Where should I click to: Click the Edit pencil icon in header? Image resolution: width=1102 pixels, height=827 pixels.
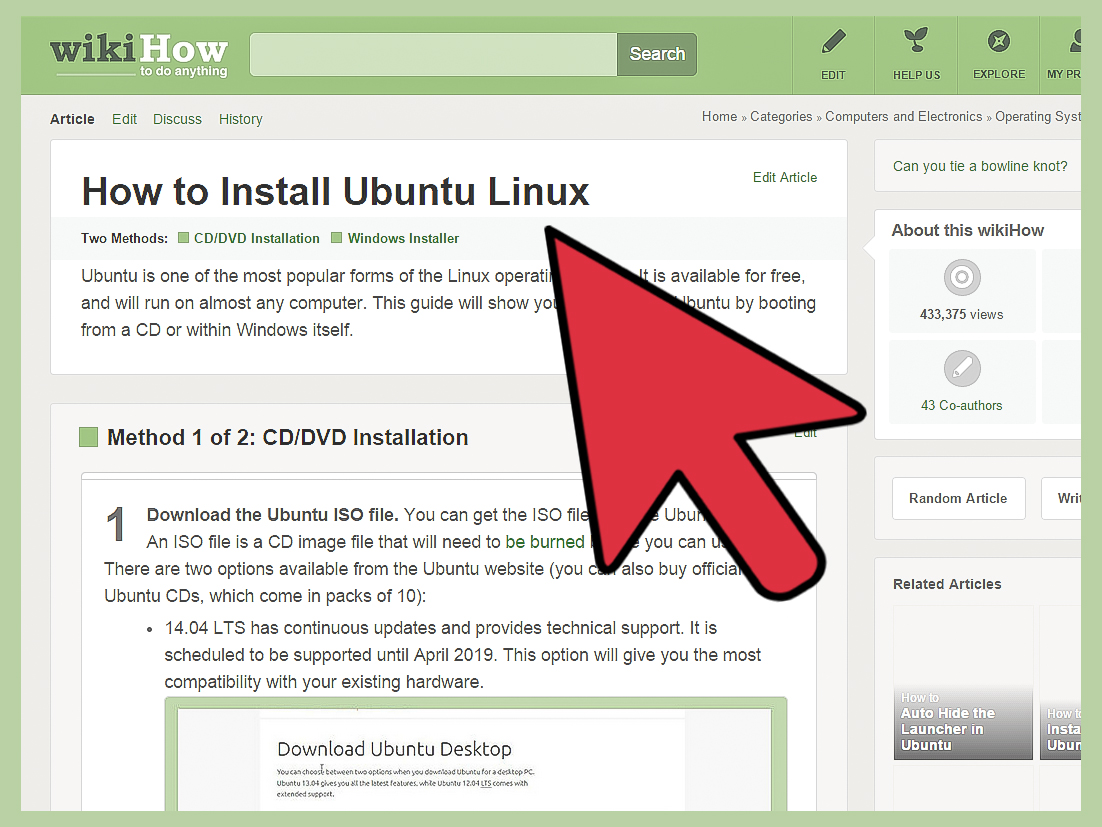(x=834, y=43)
